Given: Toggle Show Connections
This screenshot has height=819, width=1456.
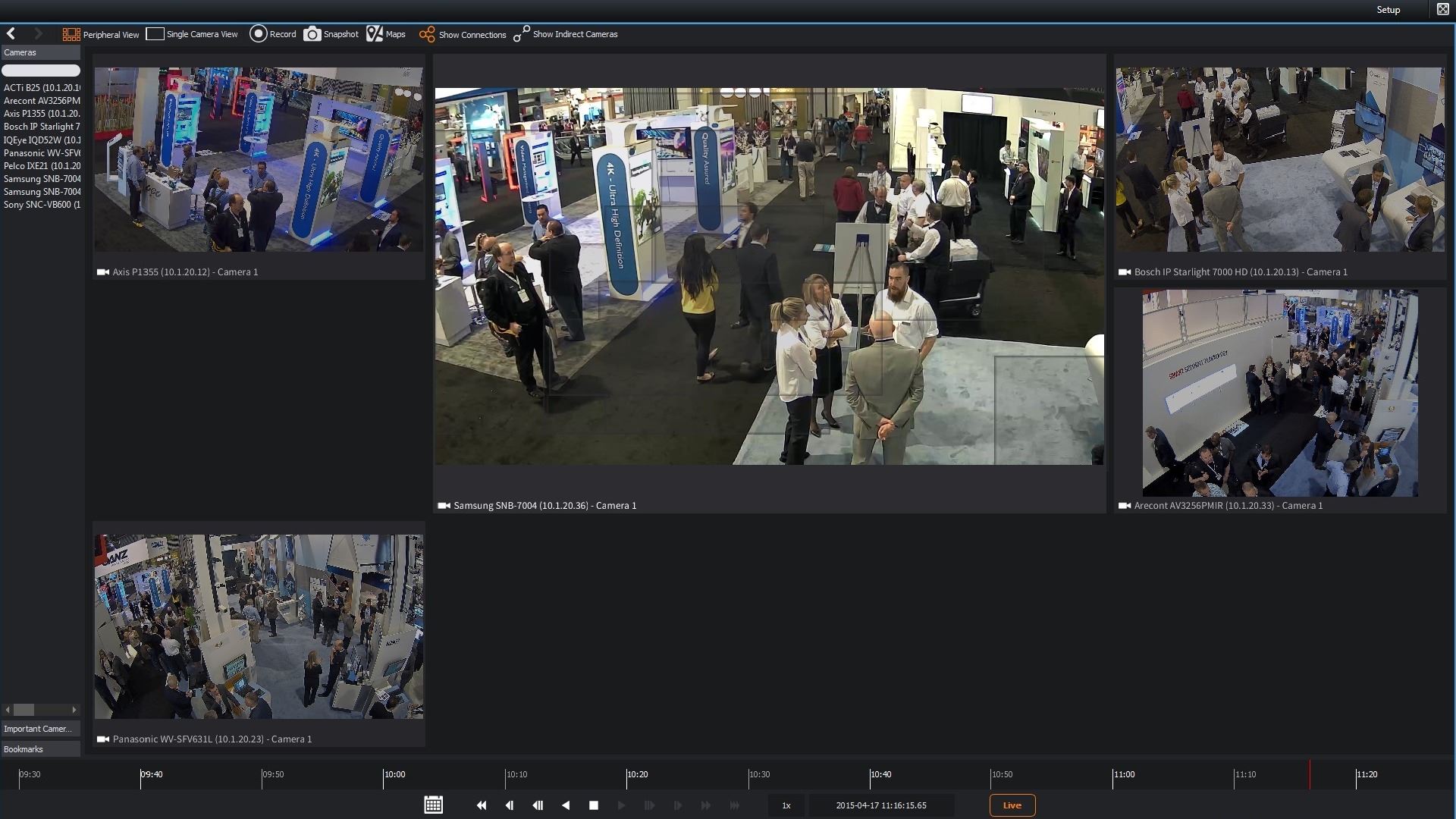Looking at the screenshot, I should tap(463, 34).
